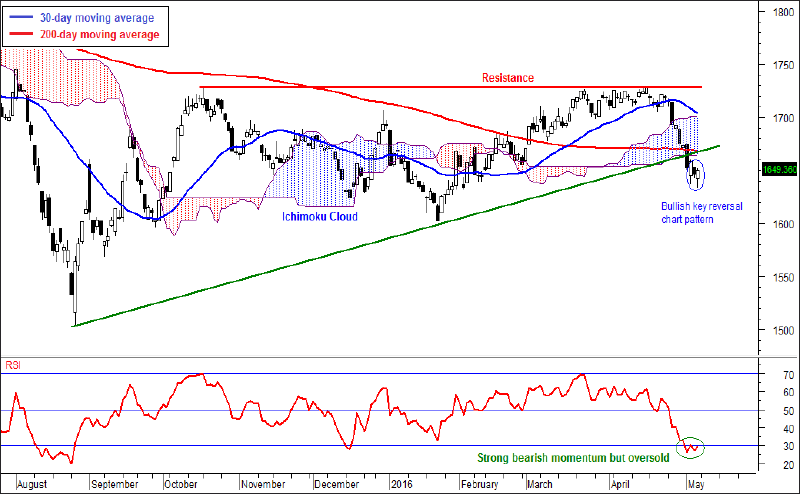Image resolution: width=800 pixels, height=494 pixels.
Task: Click the RSI 40 axis label
Action: 789,429
